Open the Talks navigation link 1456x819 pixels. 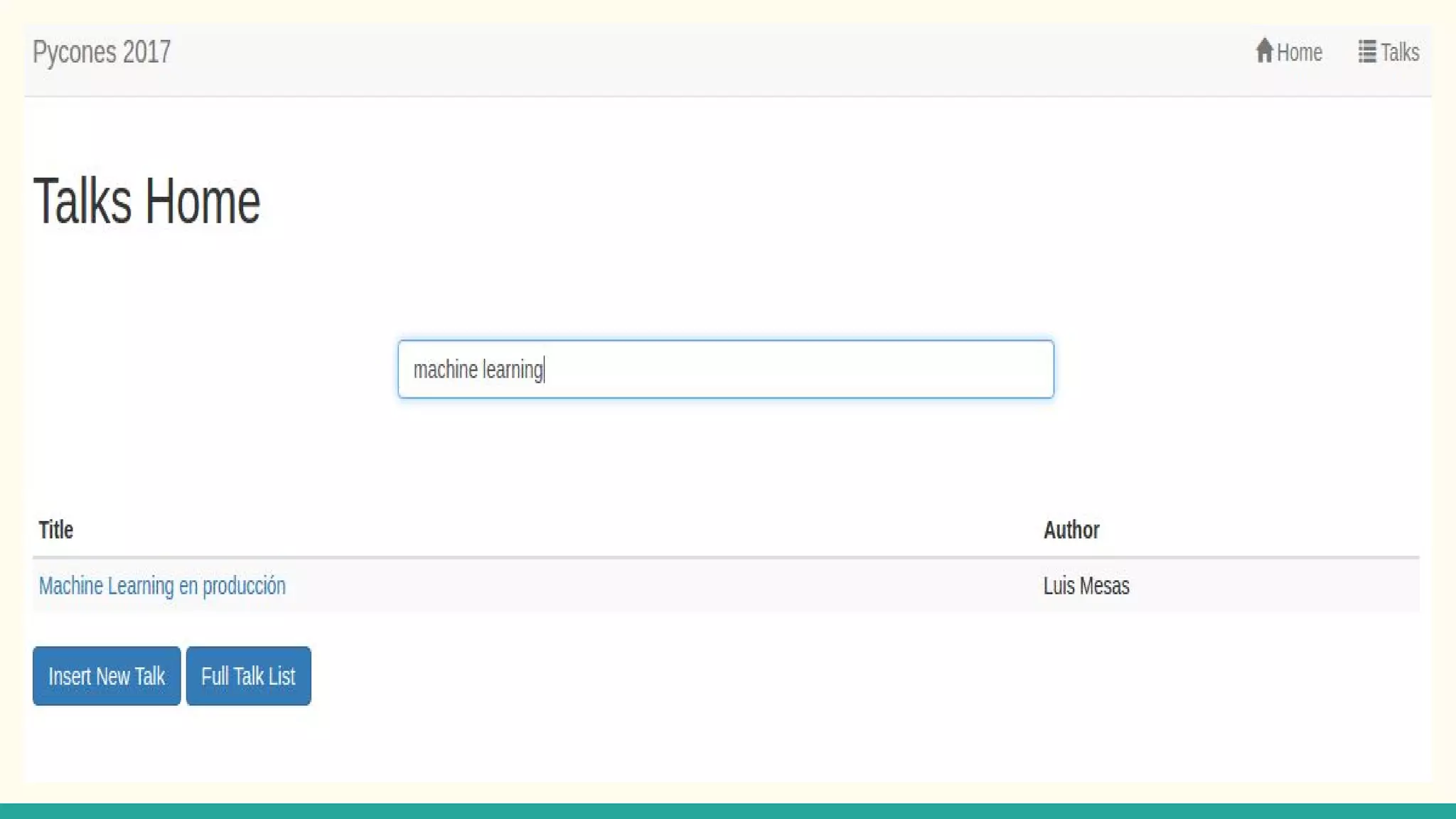coord(1399,53)
